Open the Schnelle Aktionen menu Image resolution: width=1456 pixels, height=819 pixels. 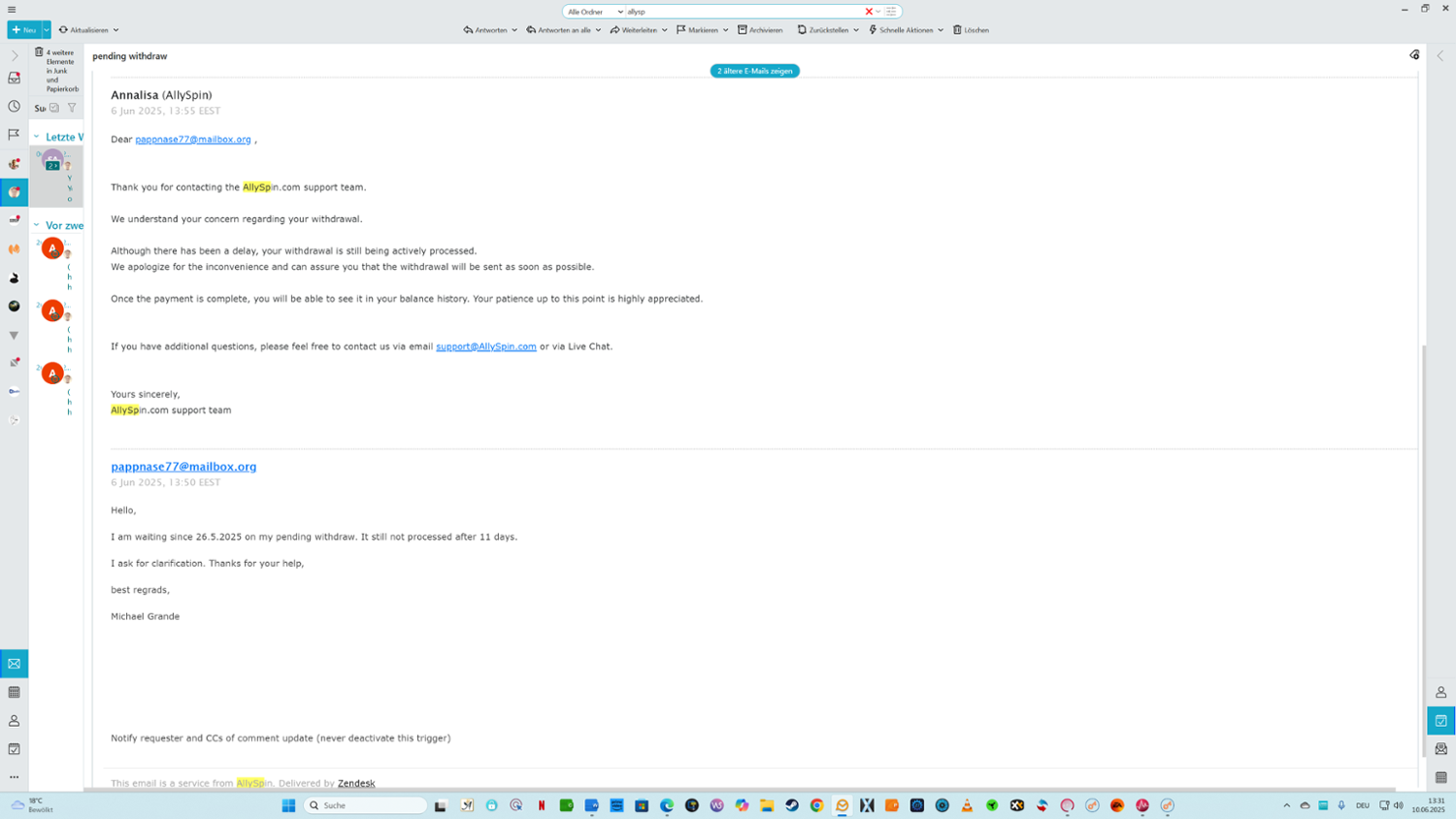pos(906,30)
